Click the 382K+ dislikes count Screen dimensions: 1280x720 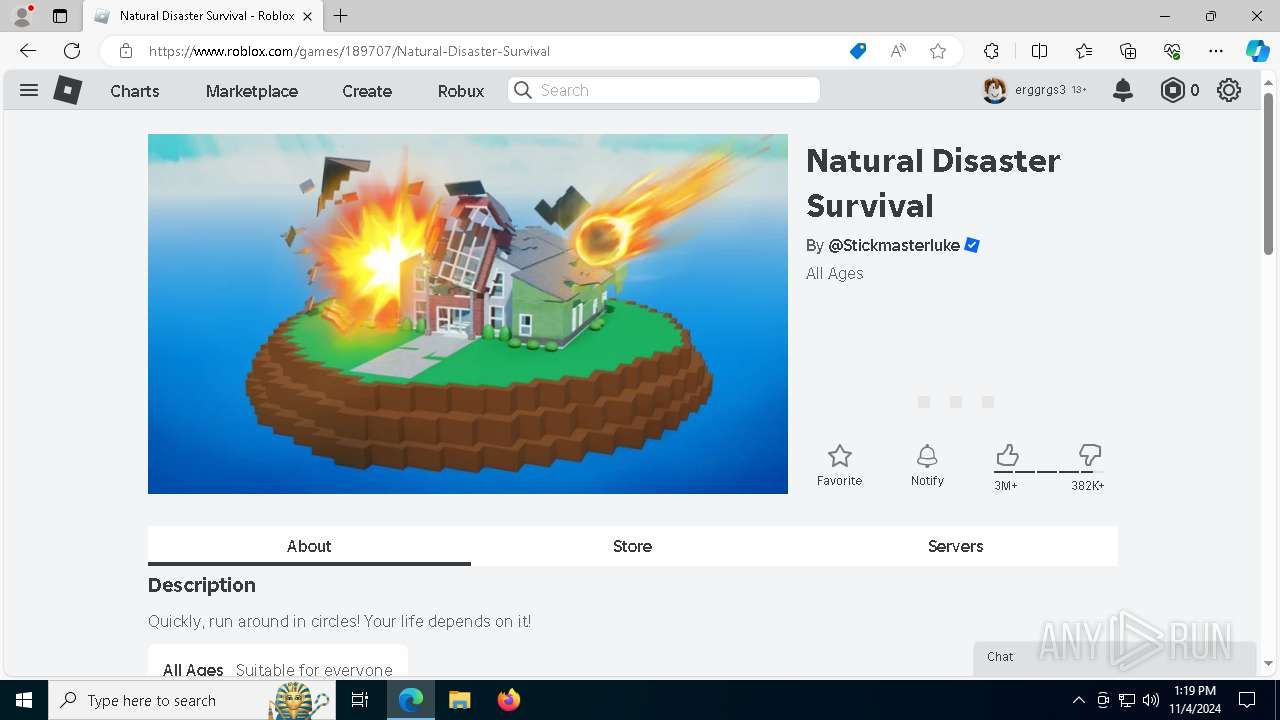point(1088,486)
